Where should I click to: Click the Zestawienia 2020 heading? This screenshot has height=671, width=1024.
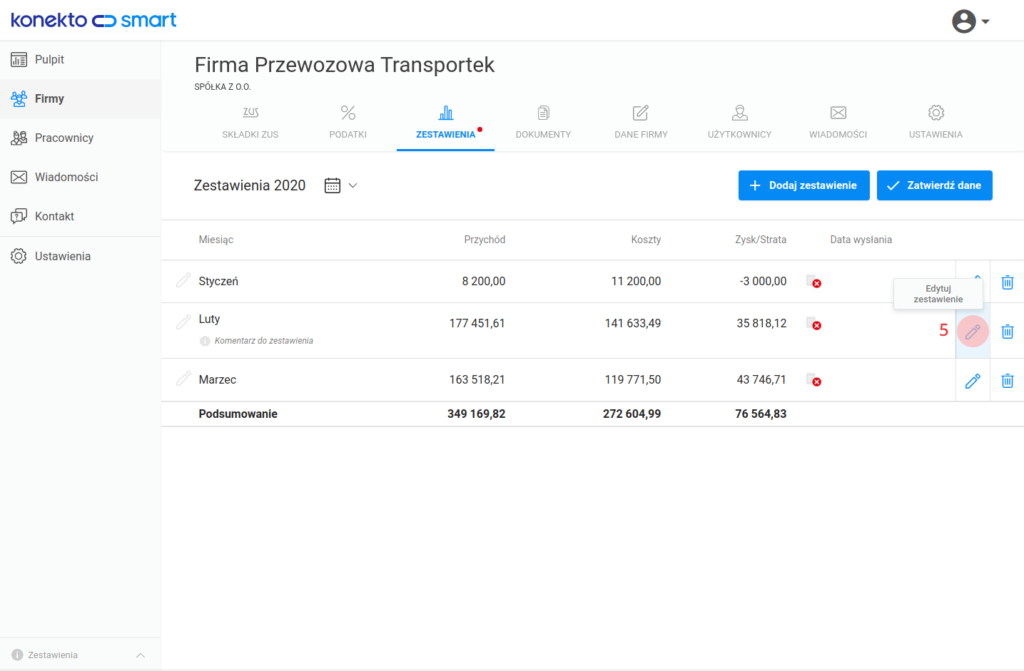coord(249,186)
